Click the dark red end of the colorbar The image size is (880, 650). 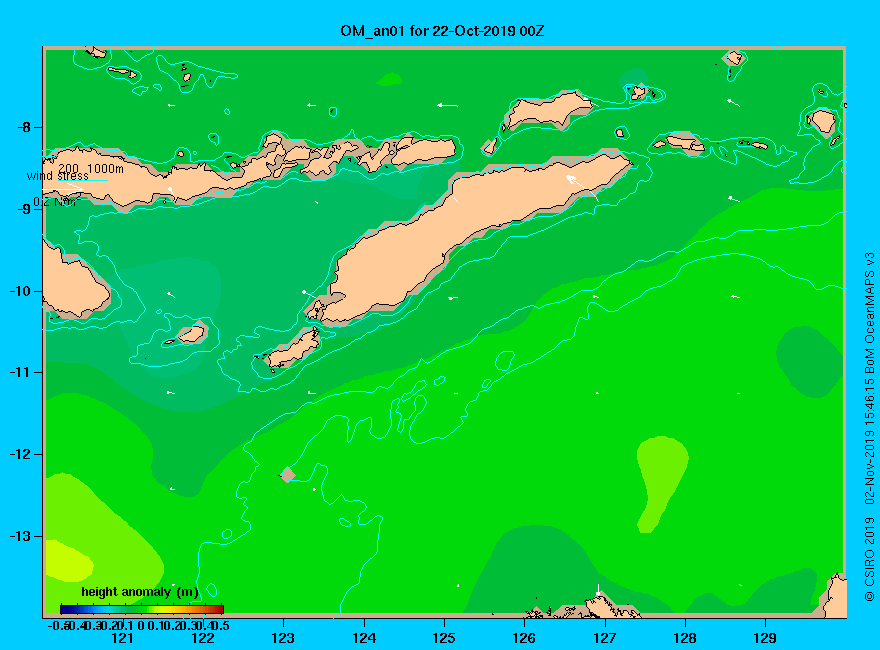point(219,609)
